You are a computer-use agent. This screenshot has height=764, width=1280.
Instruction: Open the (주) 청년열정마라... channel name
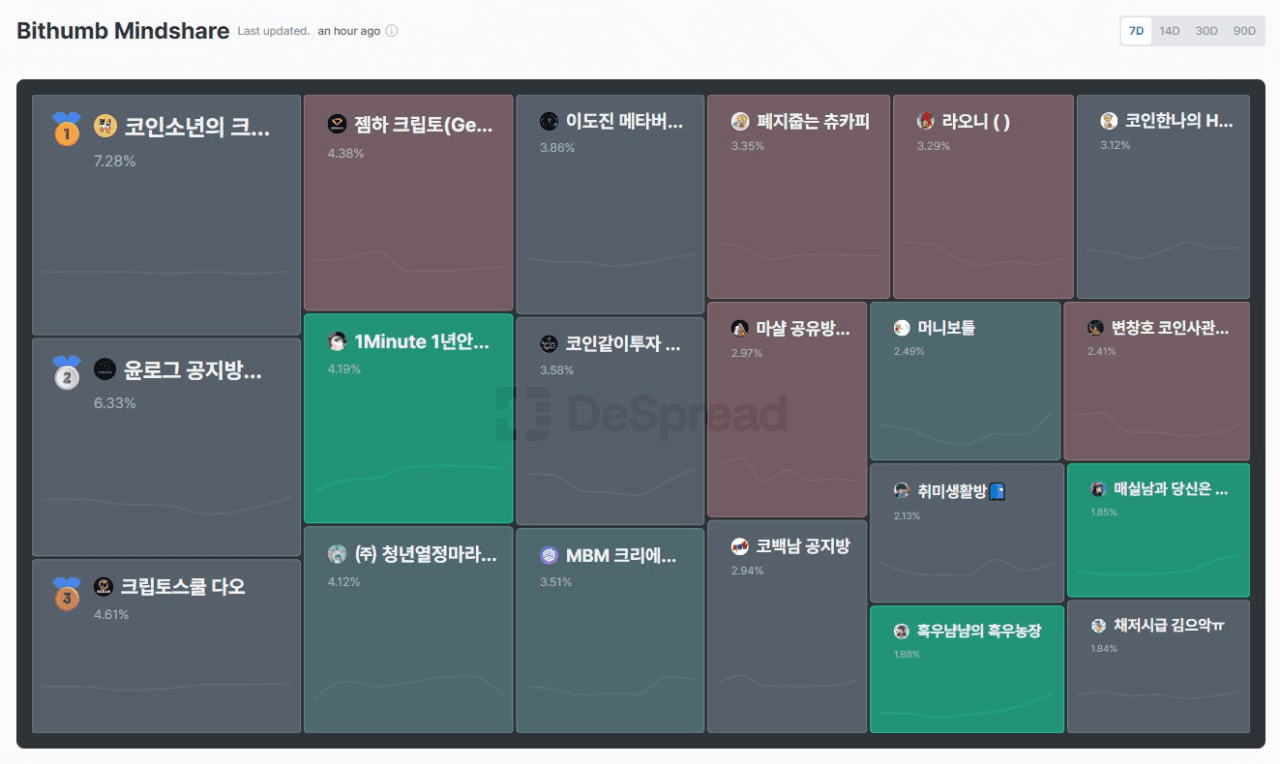pyautogui.click(x=426, y=555)
